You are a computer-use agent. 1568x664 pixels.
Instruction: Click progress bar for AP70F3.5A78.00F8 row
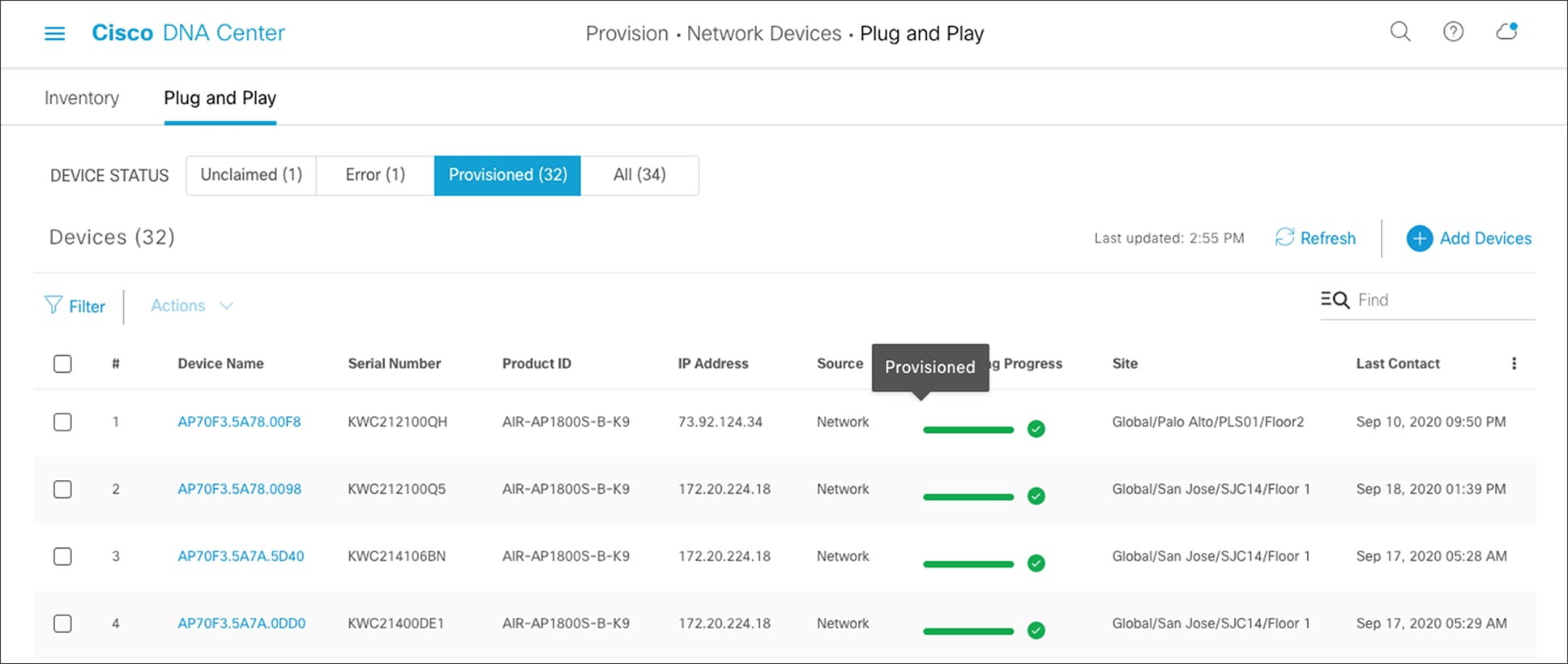click(968, 430)
